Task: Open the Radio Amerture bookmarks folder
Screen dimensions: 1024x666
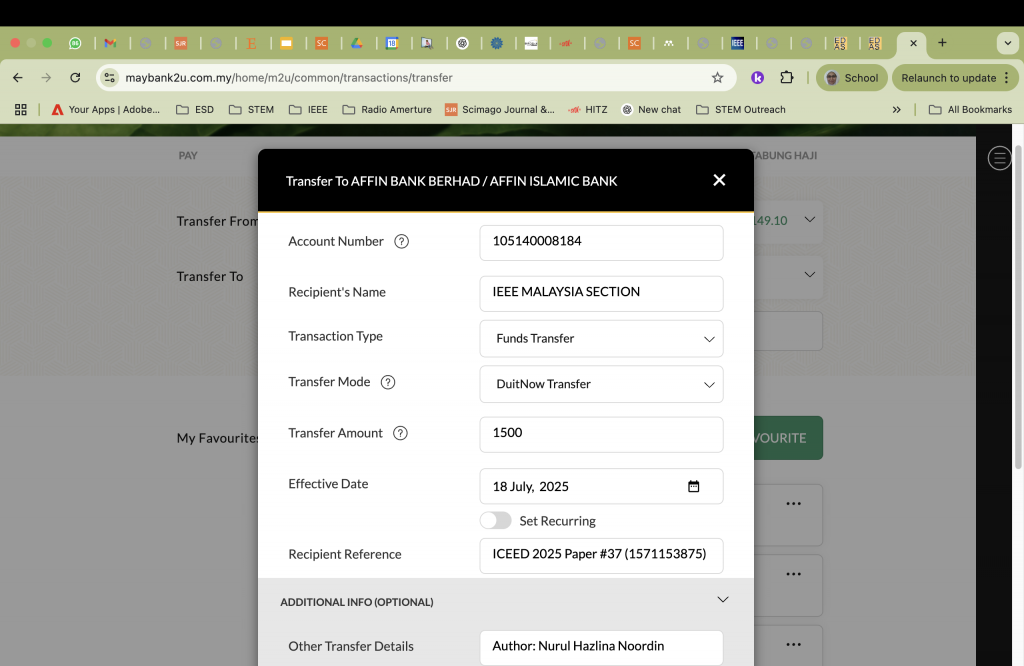Action: (387, 110)
